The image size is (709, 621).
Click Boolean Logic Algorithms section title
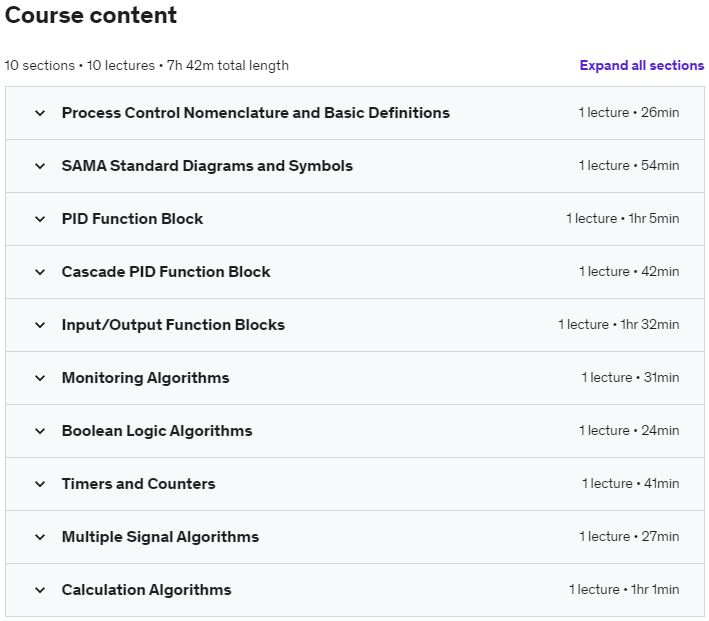tap(157, 431)
